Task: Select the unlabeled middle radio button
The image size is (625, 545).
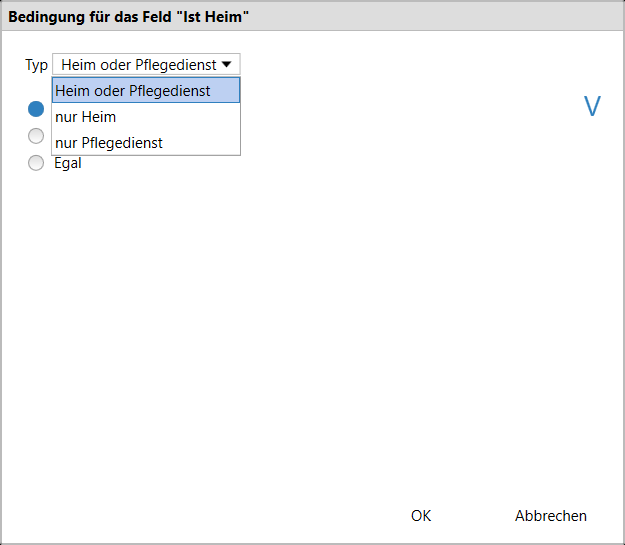Action: pos(36,136)
